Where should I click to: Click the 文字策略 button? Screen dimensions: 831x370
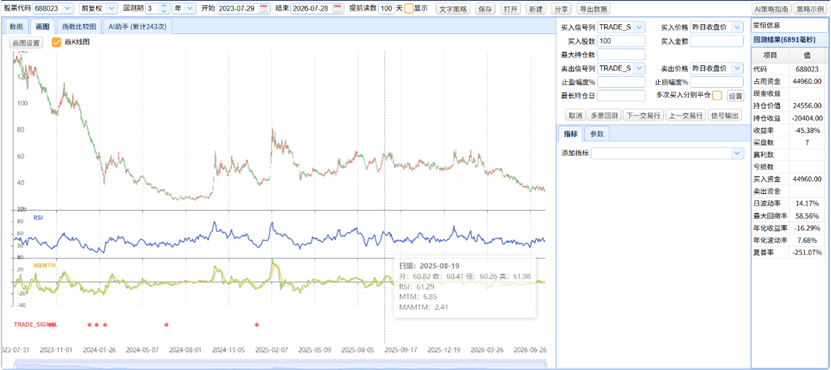click(x=454, y=9)
